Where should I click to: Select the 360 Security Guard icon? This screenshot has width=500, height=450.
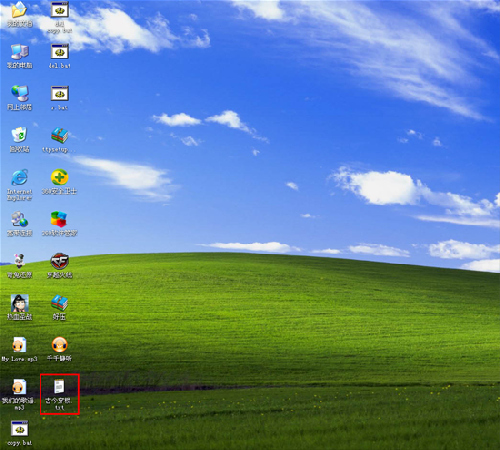click(60, 177)
